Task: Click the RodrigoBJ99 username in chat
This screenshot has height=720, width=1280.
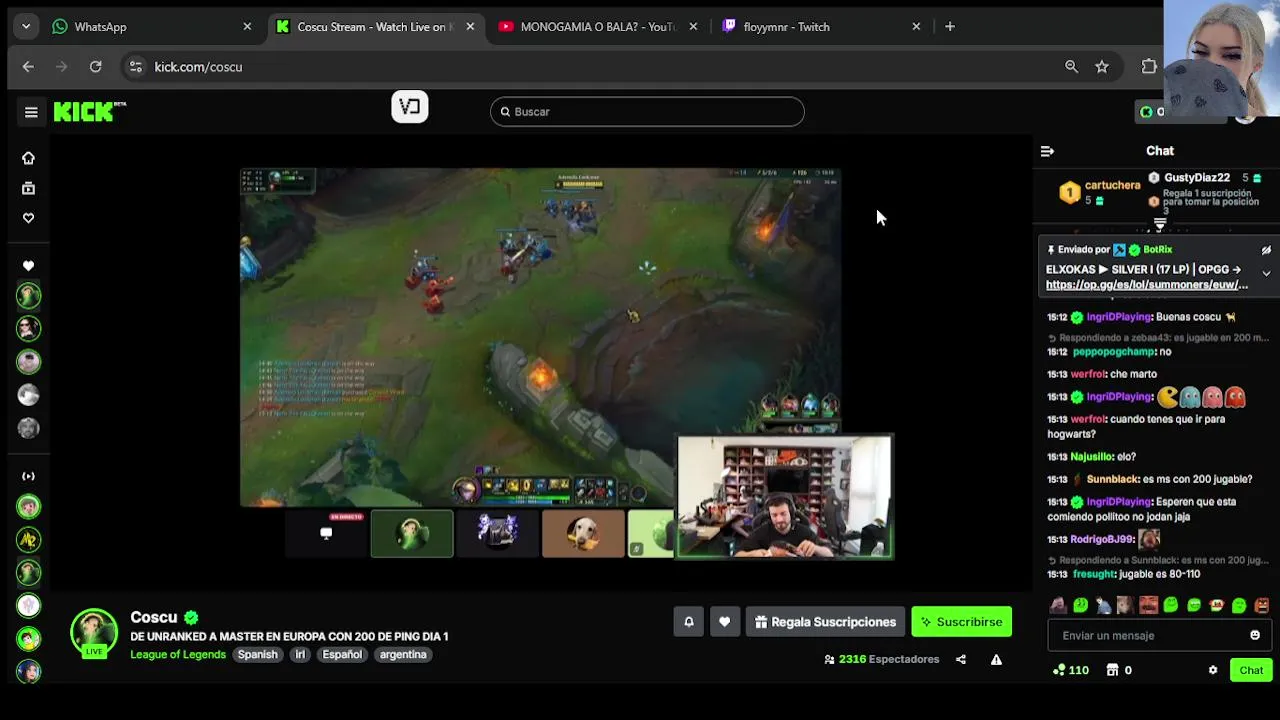Action: (1101, 539)
